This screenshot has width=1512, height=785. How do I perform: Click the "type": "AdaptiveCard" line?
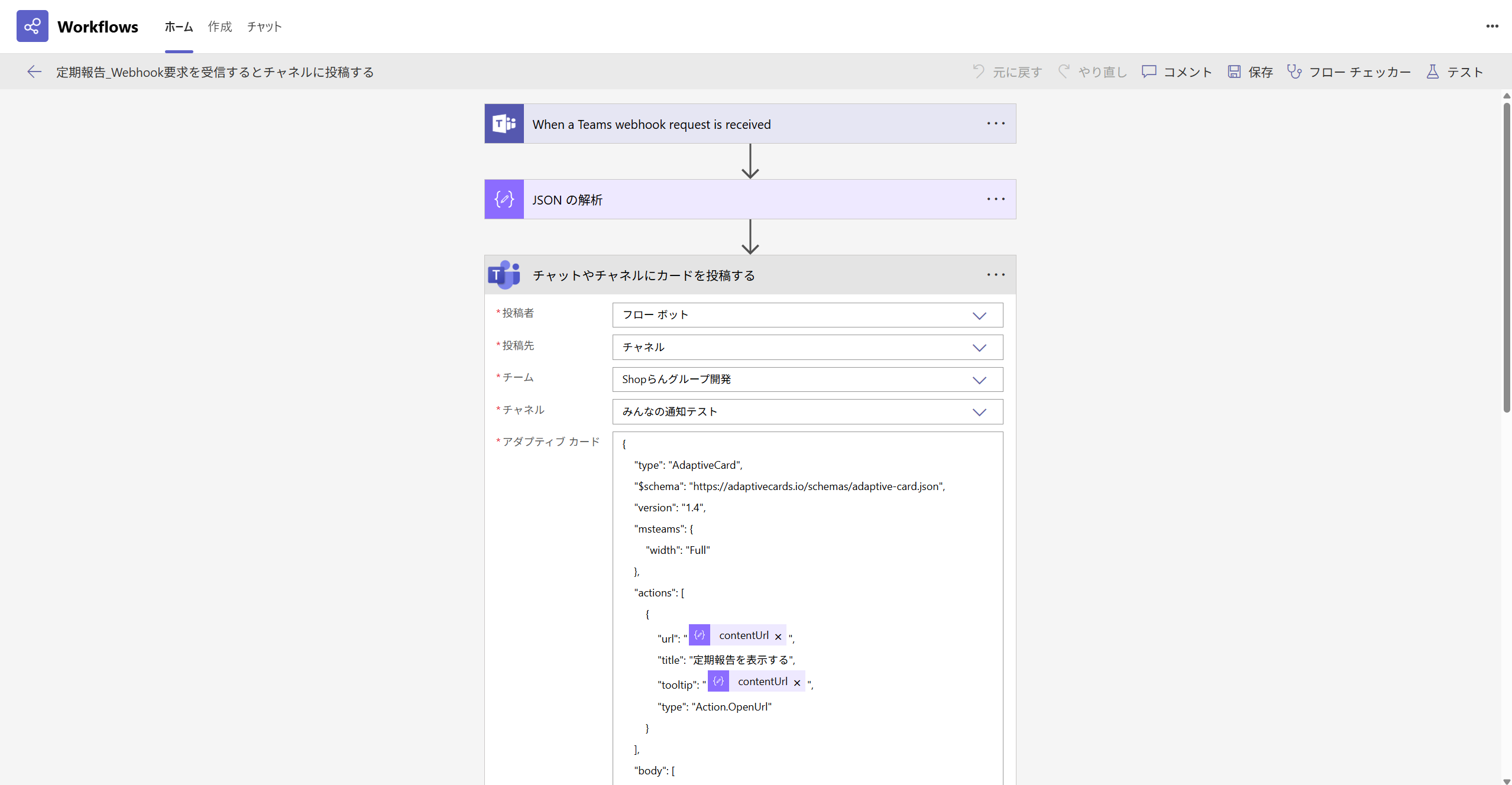(688, 465)
